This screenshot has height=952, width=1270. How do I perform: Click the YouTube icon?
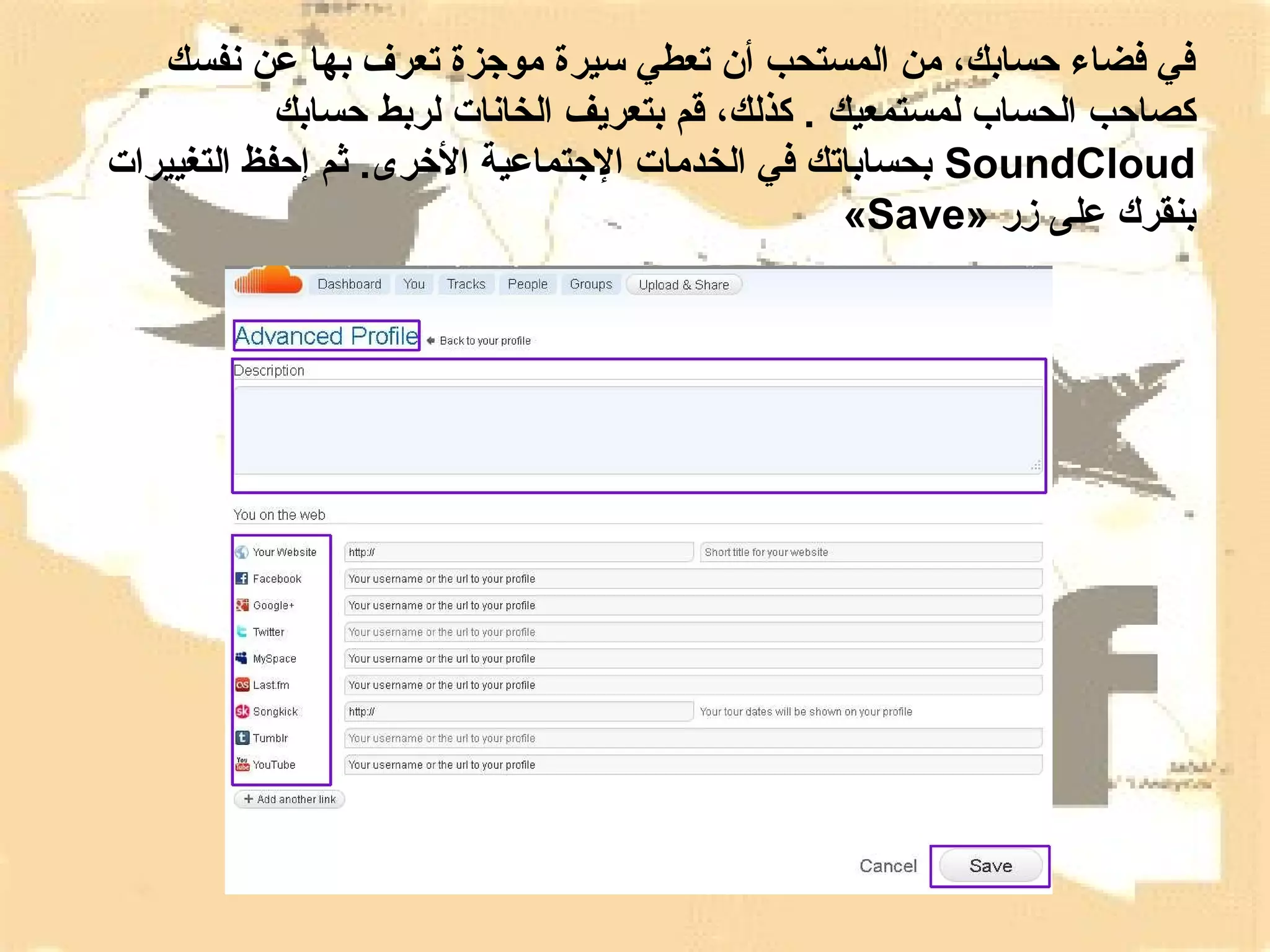pos(242,764)
